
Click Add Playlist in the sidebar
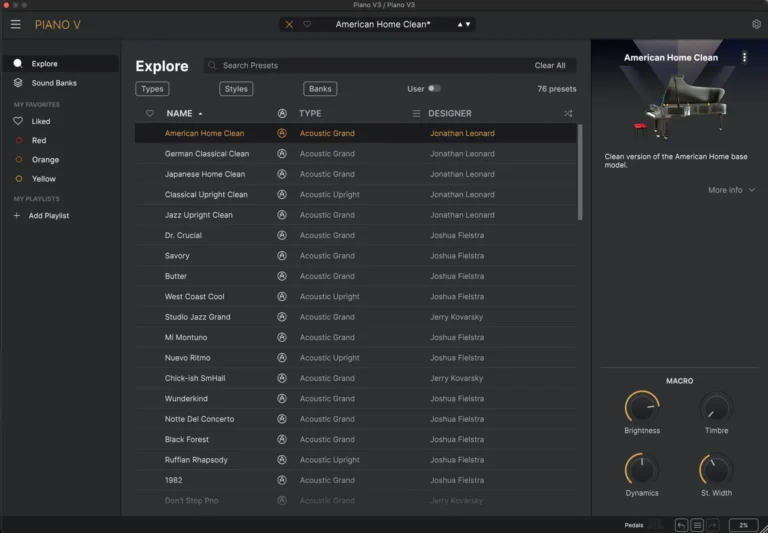[48, 216]
